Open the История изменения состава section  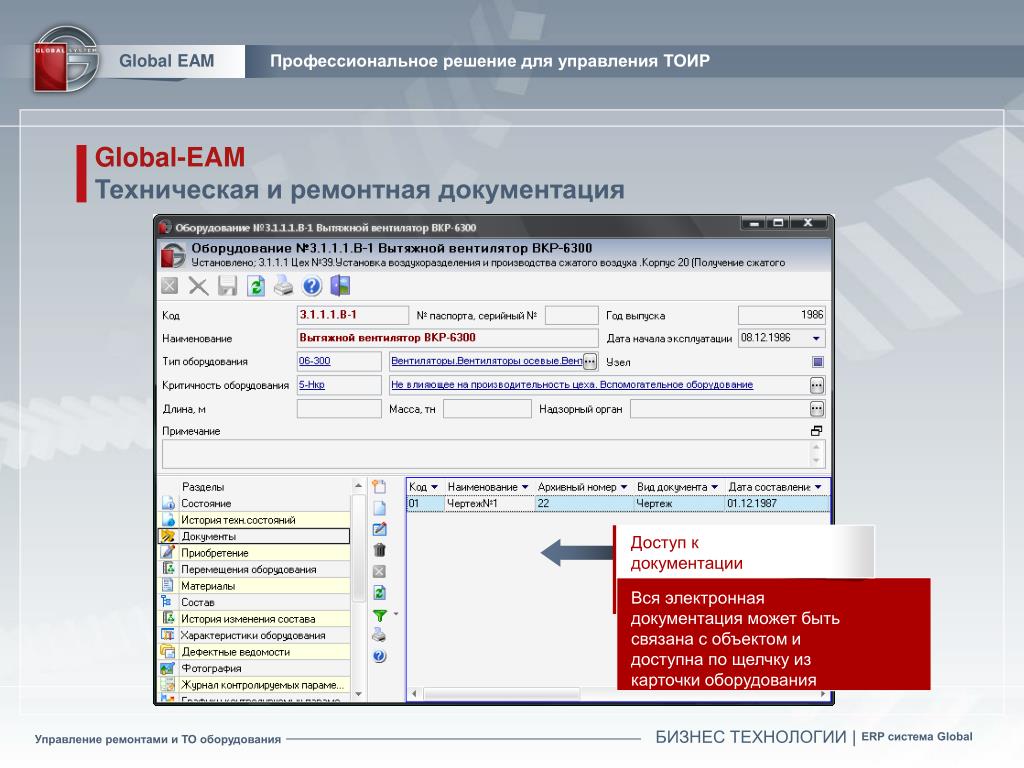click(255, 619)
